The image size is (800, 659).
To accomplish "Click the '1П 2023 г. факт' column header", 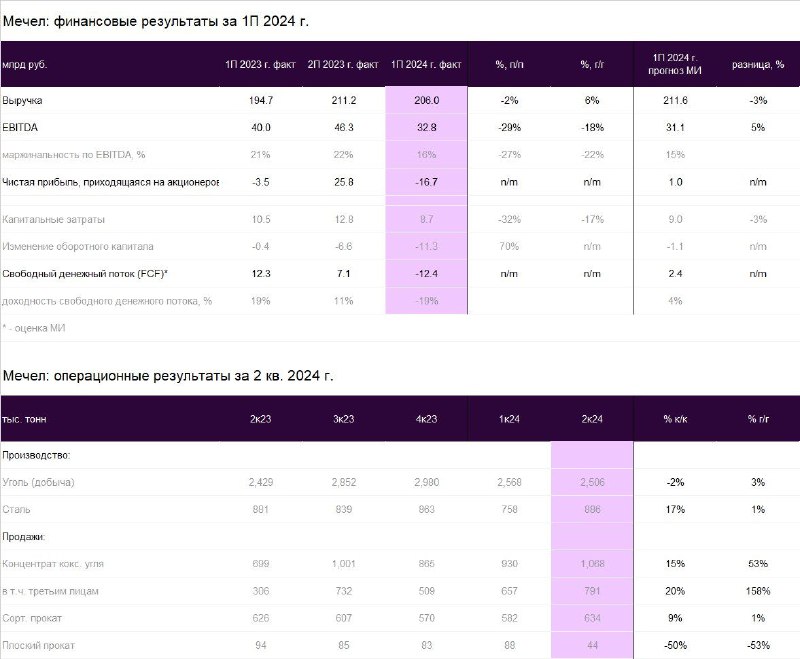I will click(260, 65).
